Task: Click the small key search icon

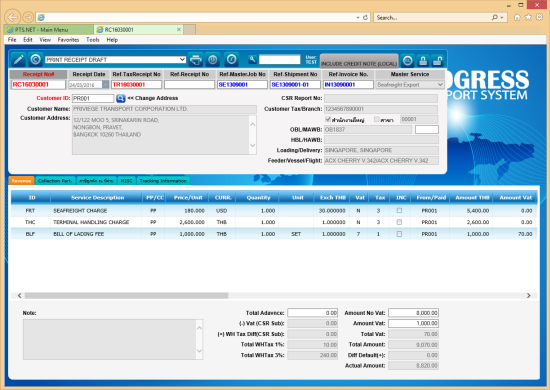Action: (x=252, y=59)
